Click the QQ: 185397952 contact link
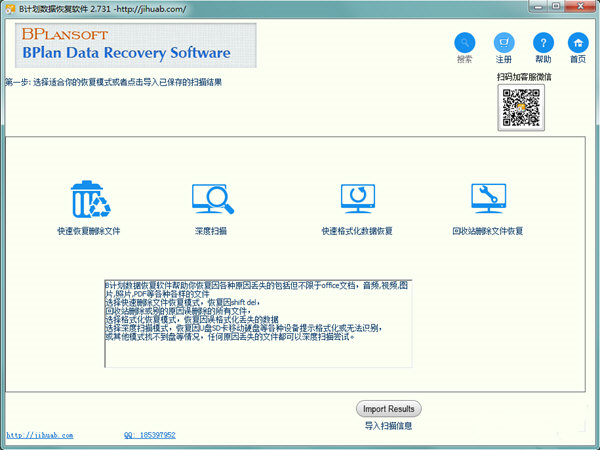 pyautogui.click(x=150, y=436)
